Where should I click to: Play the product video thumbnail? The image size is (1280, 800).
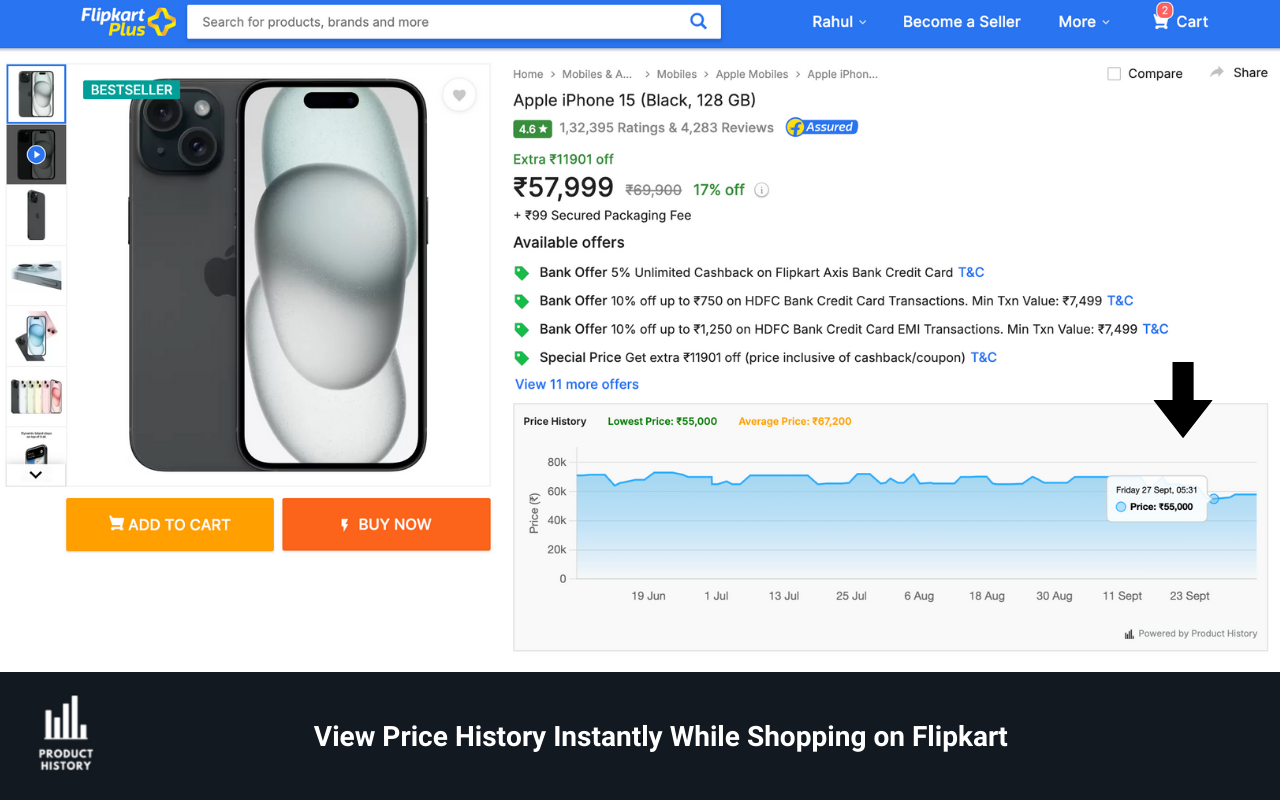click(x=36, y=154)
